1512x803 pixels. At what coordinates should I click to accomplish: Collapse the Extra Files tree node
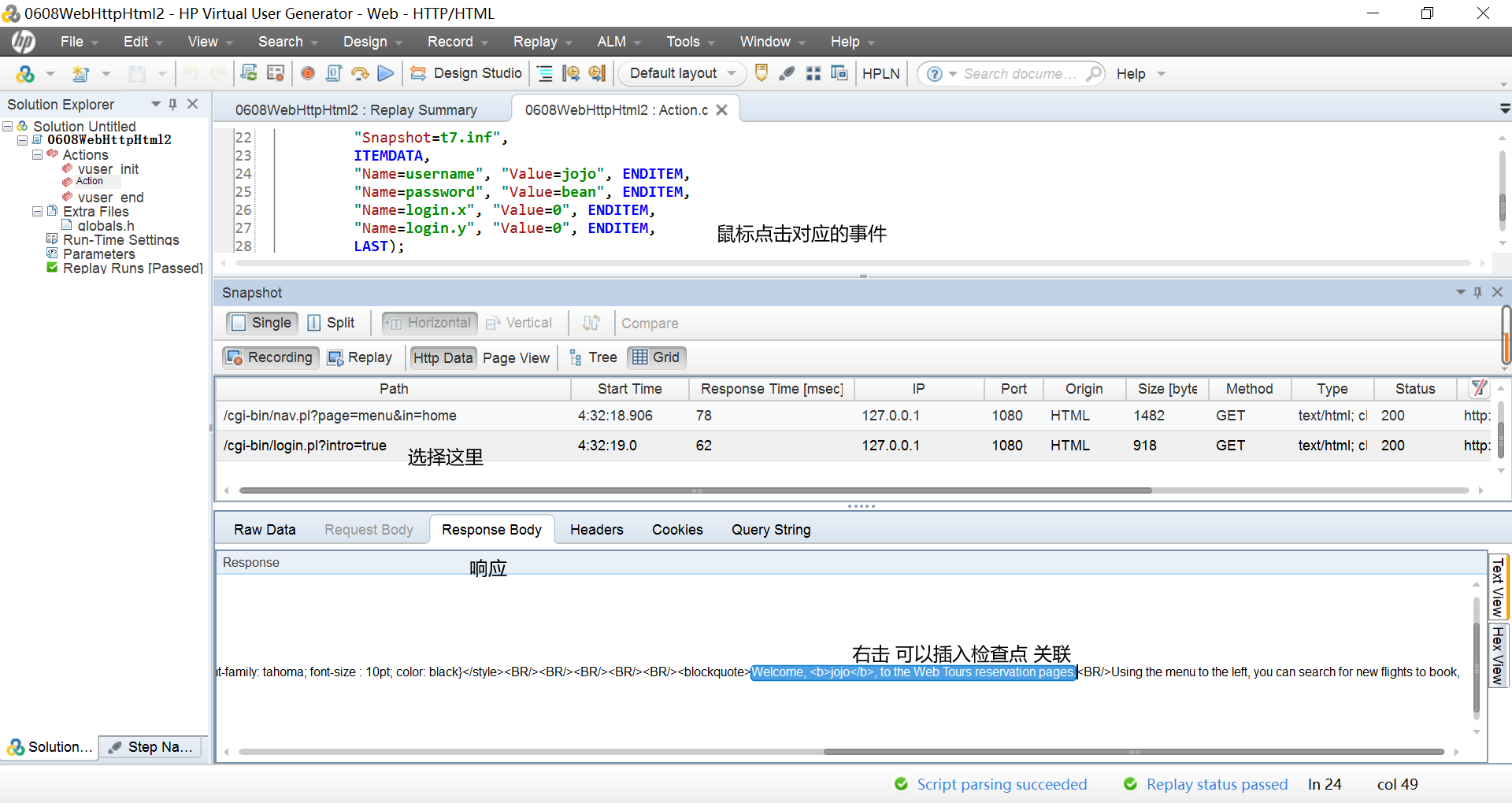(x=37, y=211)
